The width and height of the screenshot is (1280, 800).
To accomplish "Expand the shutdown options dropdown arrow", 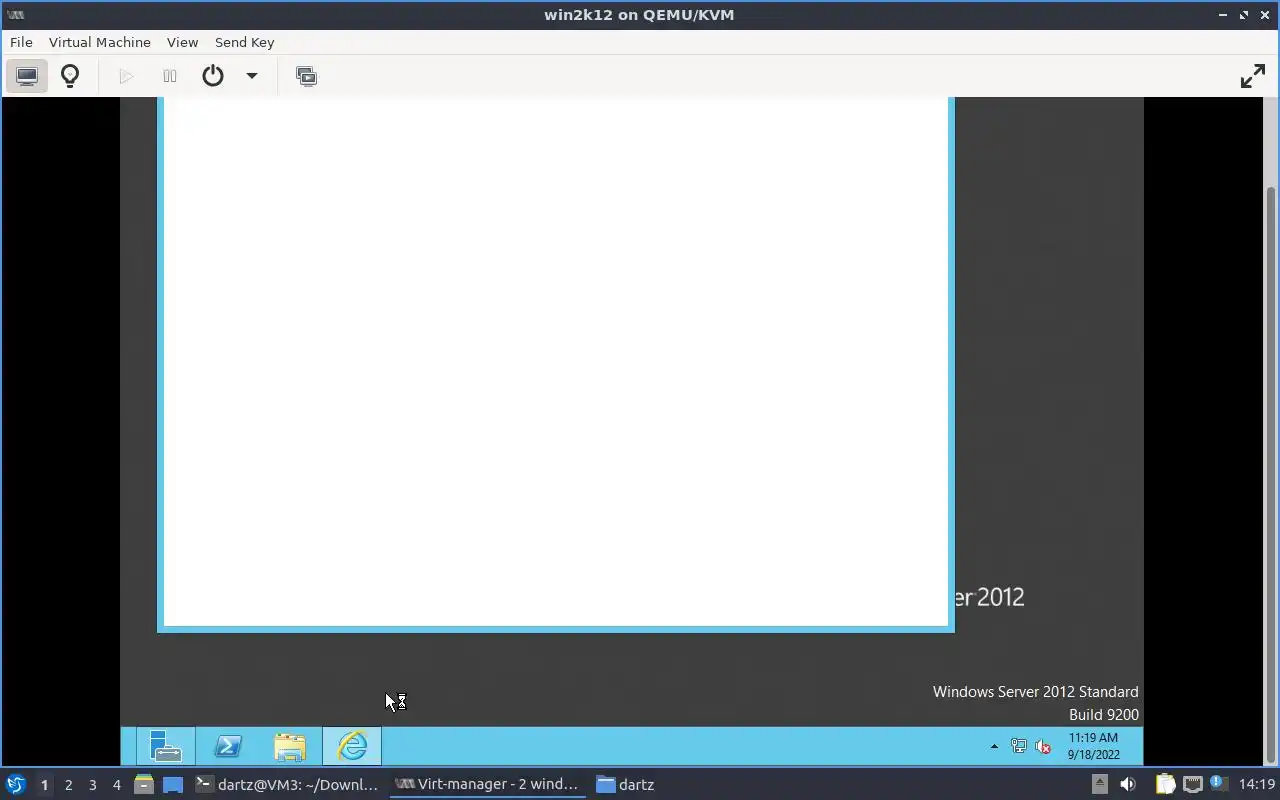I will (x=252, y=76).
